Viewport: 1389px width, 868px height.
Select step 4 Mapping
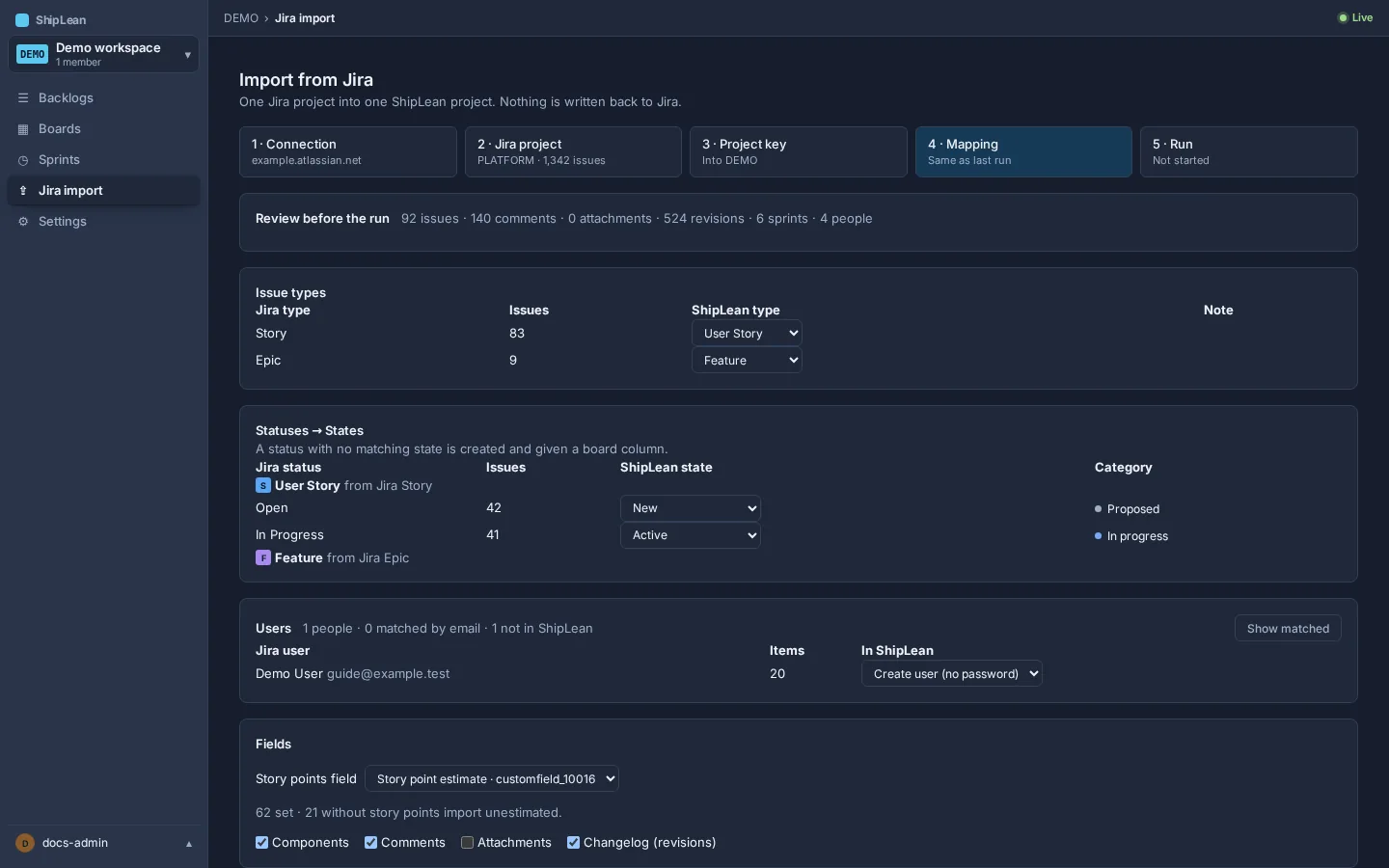tap(1023, 152)
